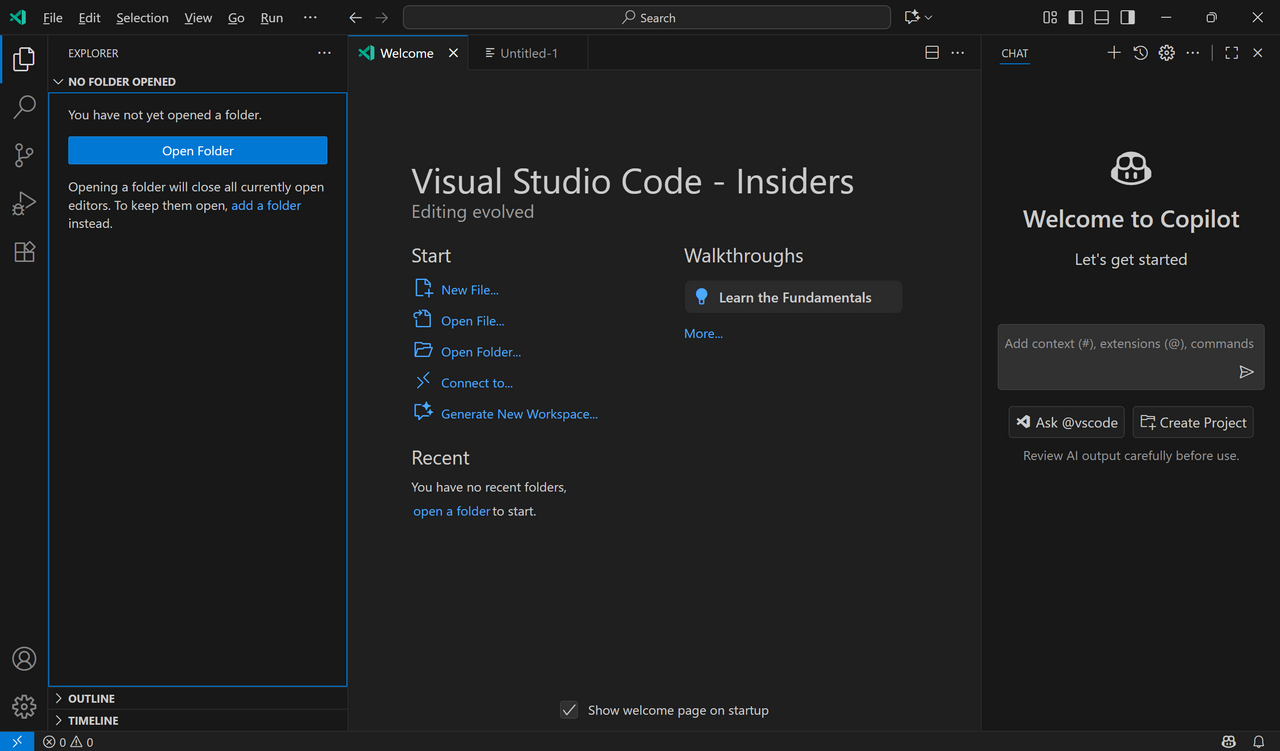The width and height of the screenshot is (1280, 751).
Task: Click the title bar Search box
Action: 647,17
